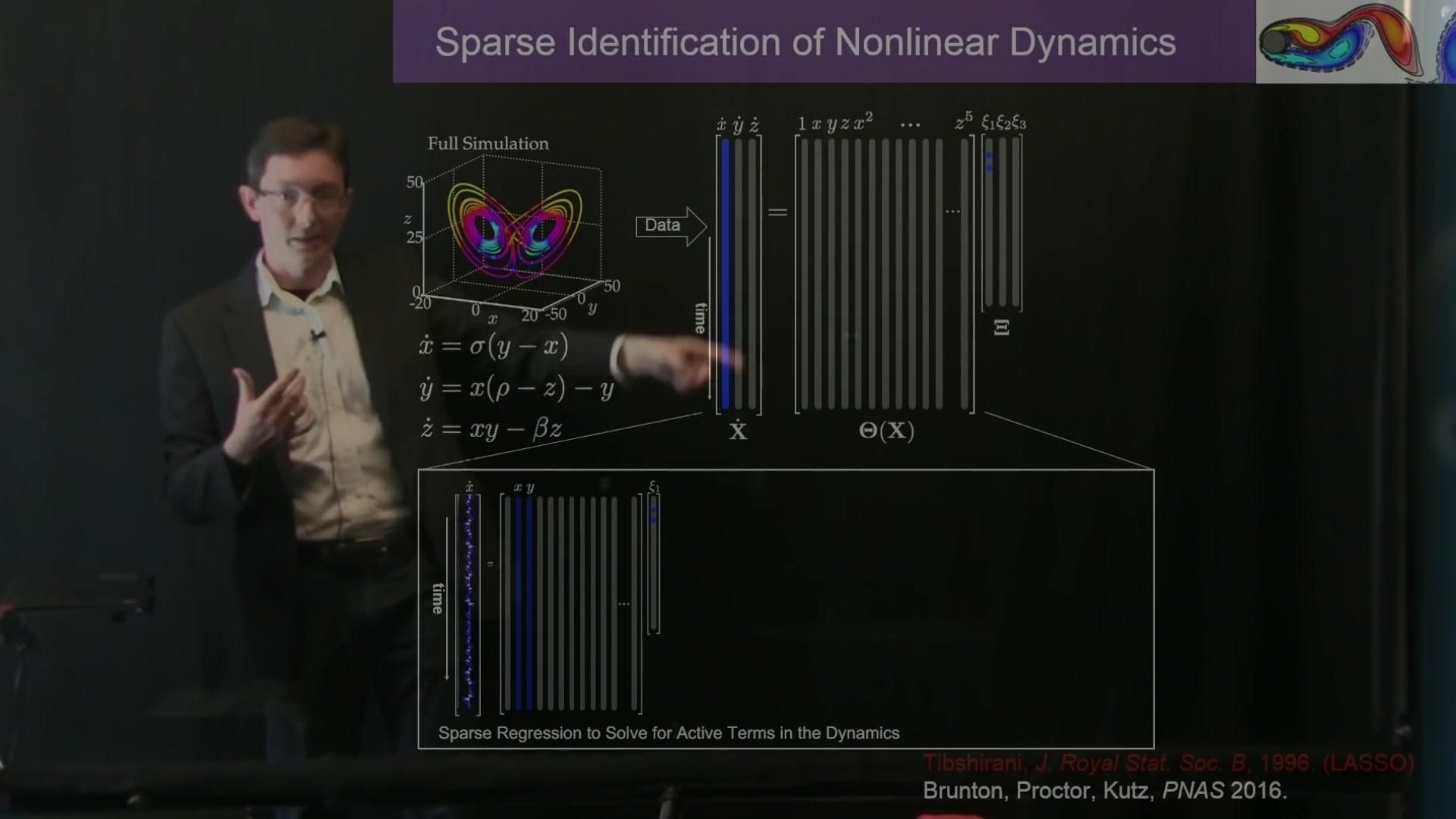Image resolution: width=1456 pixels, height=819 pixels.
Task: Click the slide title 'Sparse Identification of Nonlinear Dynamics'
Action: 805,42
